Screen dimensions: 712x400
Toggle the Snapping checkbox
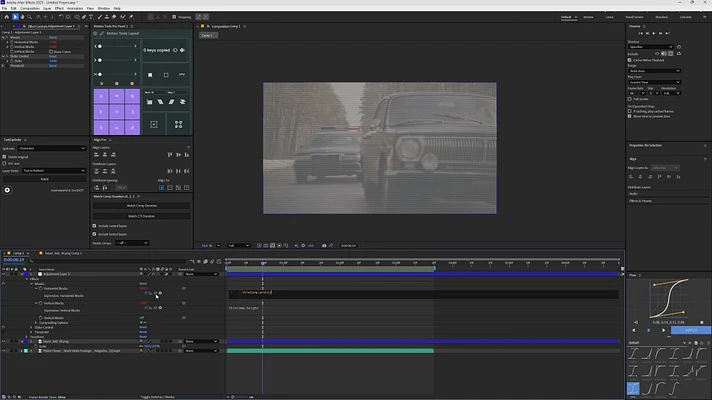point(174,17)
